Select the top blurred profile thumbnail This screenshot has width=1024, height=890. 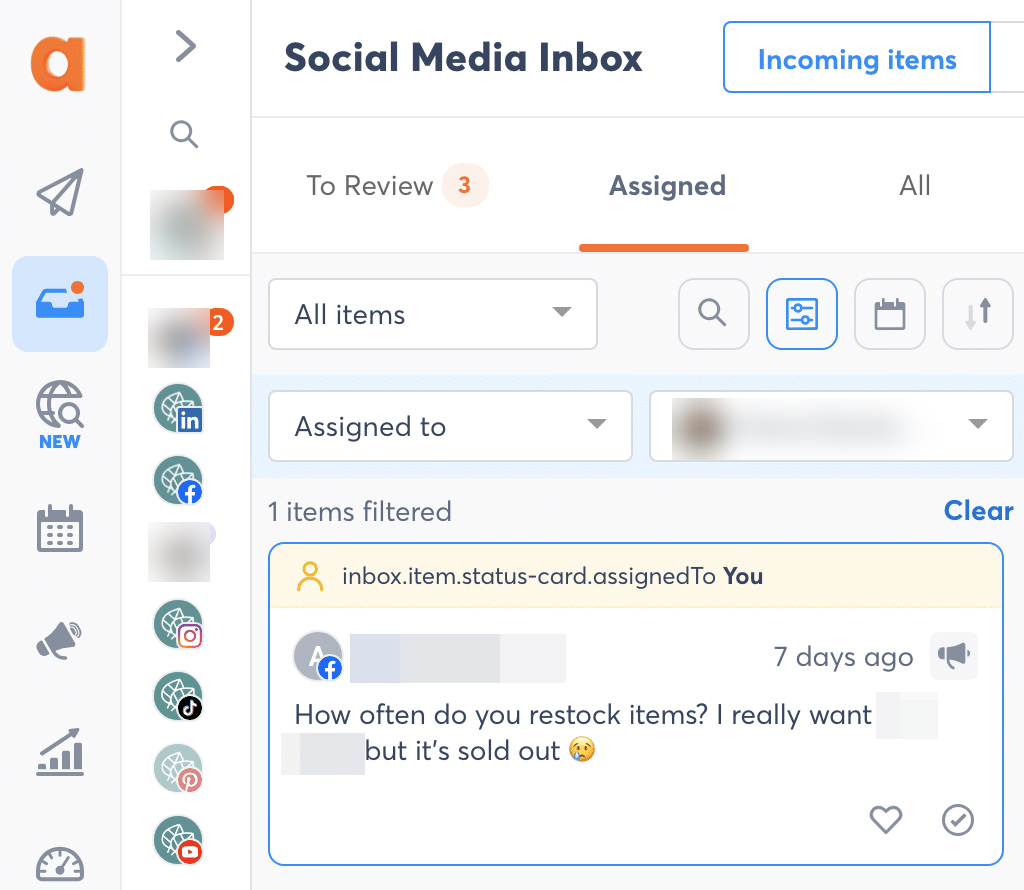click(187, 225)
